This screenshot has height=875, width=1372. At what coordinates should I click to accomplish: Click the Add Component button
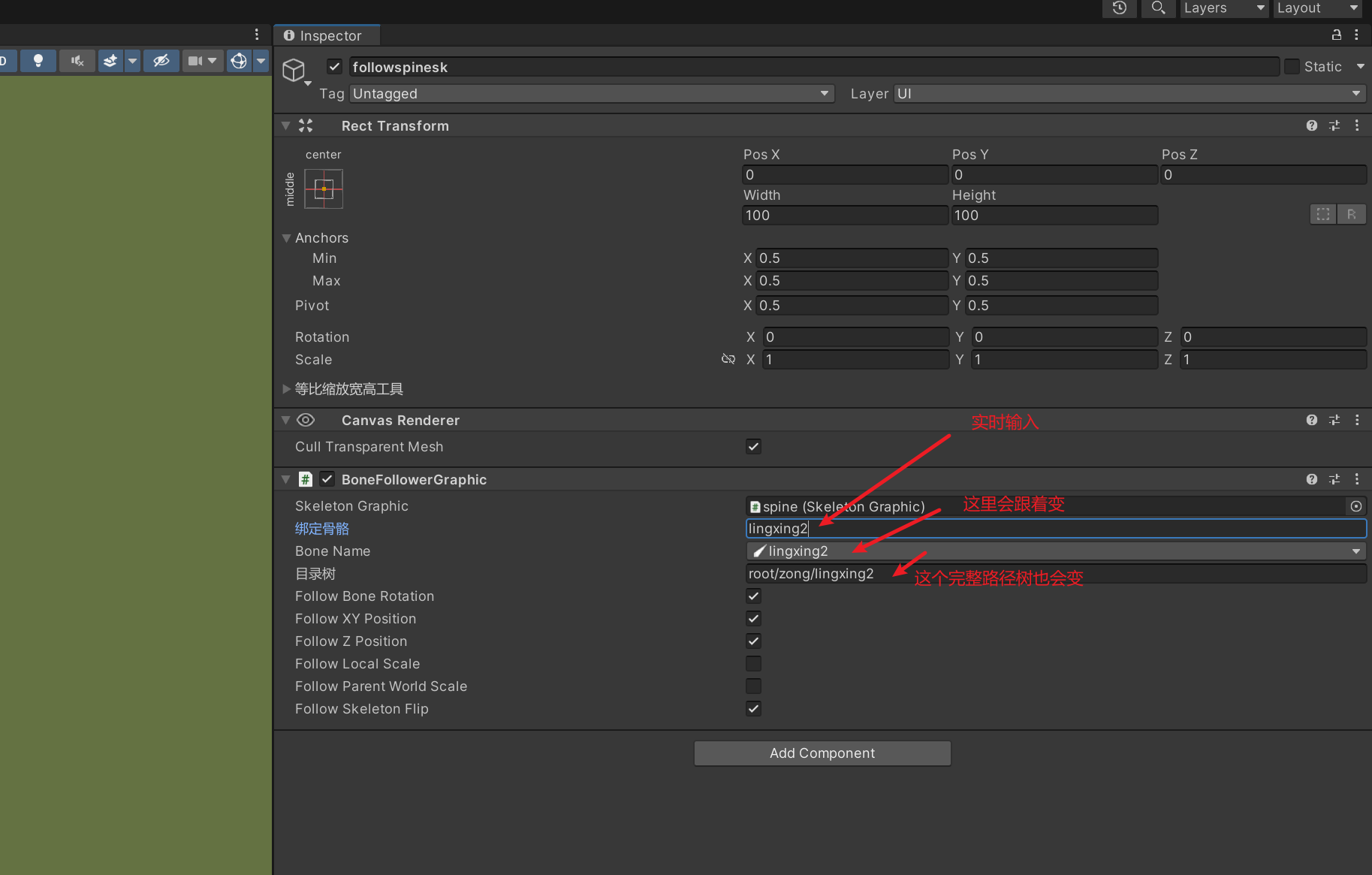click(x=822, y=753)
